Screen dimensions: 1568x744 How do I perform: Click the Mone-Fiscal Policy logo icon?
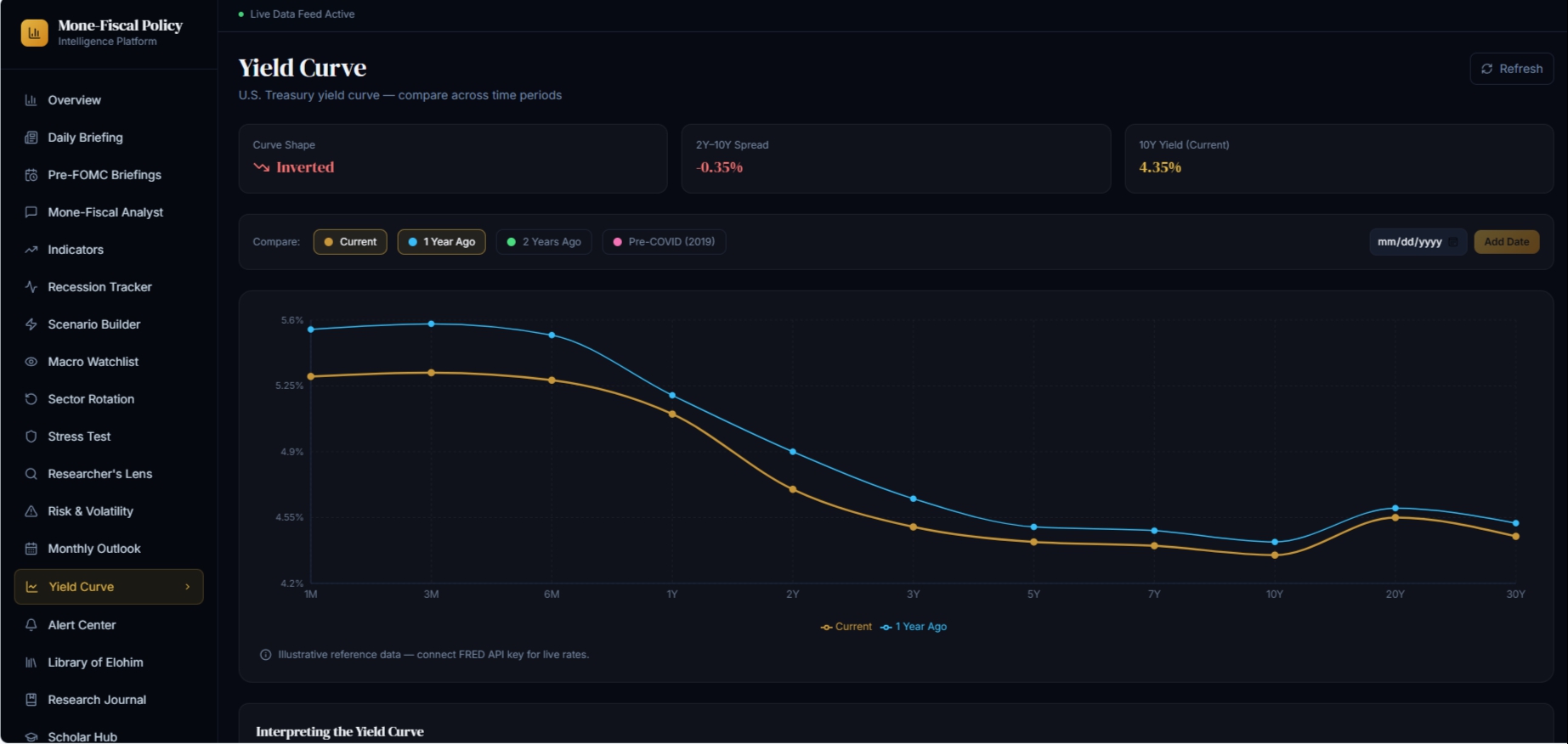34,33
